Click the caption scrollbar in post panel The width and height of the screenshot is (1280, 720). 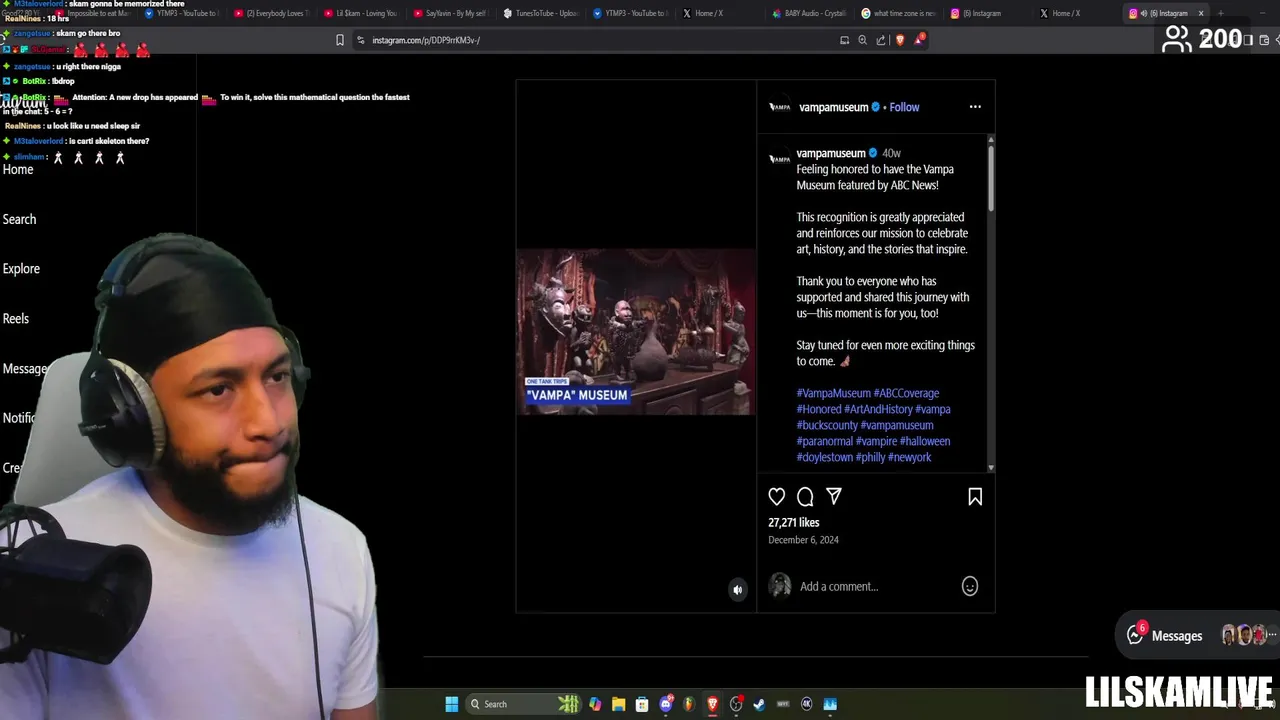tap(991, 178)
